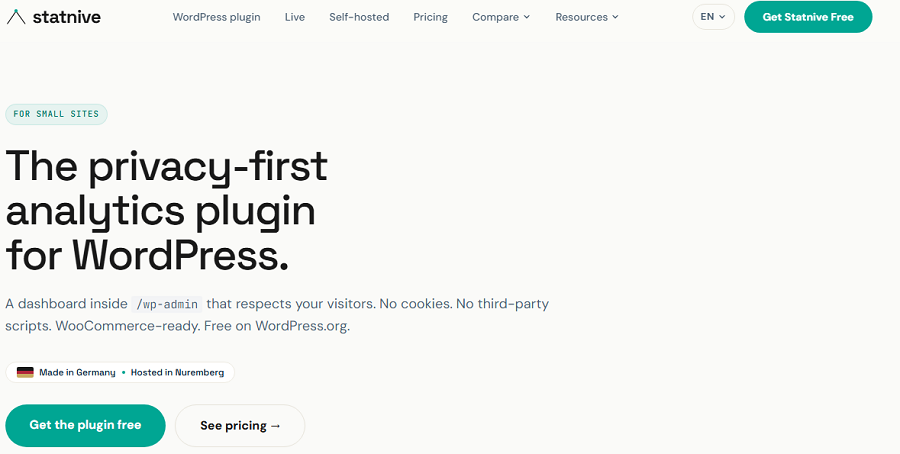This screenshot has width=900, height=454.
Task: Click the language selector chevron
Action: tap(722, 17)
